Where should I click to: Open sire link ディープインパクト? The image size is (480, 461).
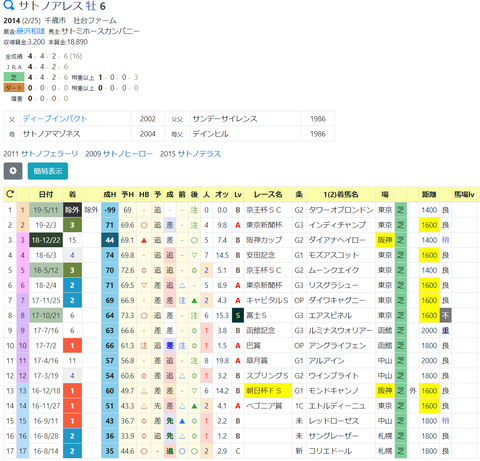(55, 119)
